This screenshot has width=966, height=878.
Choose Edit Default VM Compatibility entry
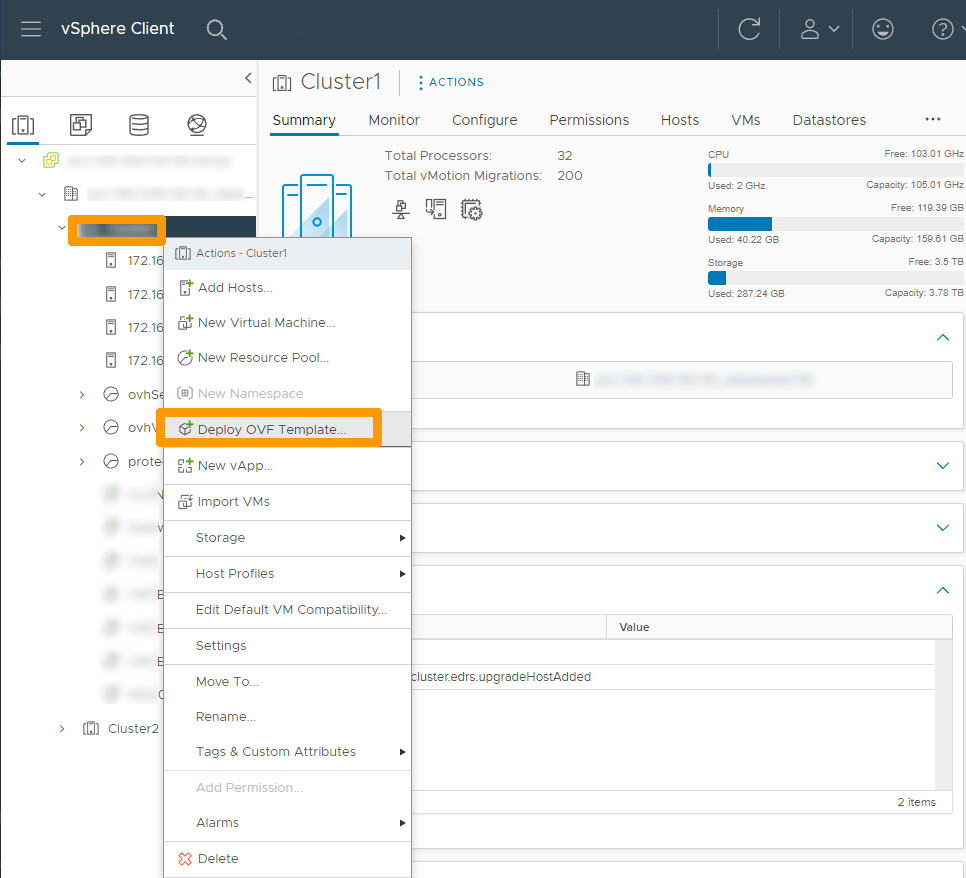(x=288, y=610)
